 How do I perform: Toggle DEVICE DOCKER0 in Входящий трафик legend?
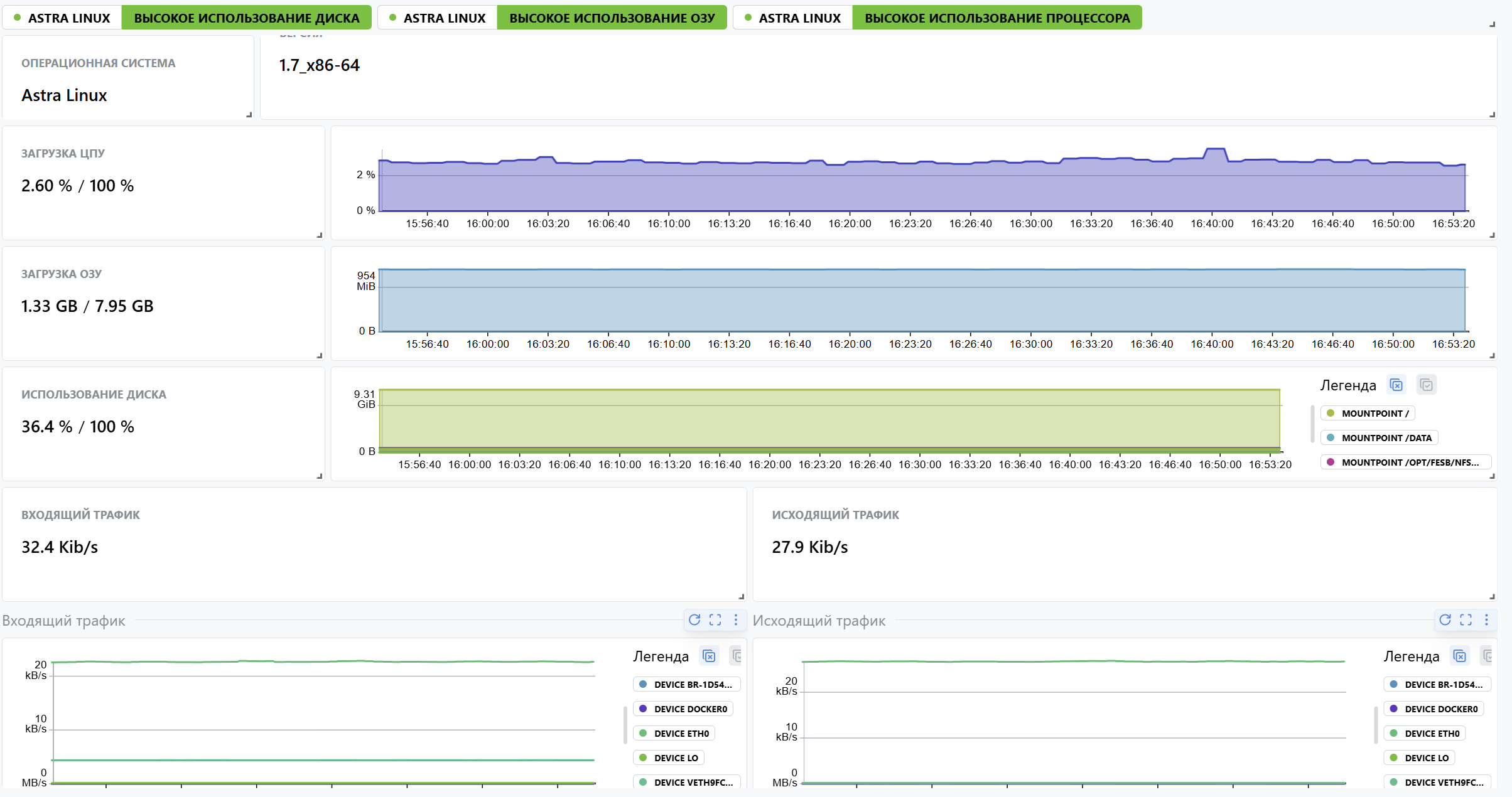(683, 709)
